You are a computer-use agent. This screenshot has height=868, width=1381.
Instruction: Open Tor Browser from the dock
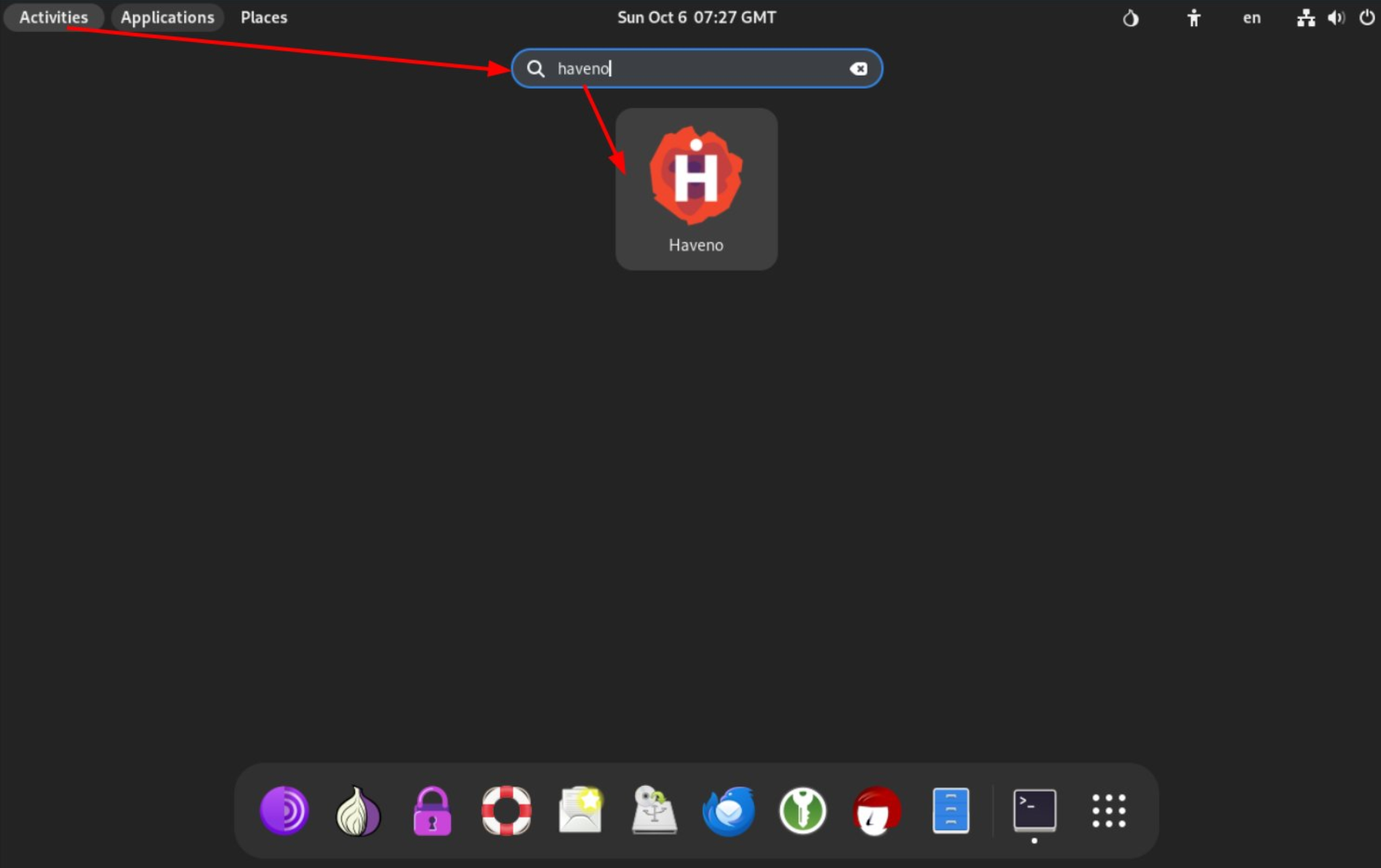click(x=284, y=811)
